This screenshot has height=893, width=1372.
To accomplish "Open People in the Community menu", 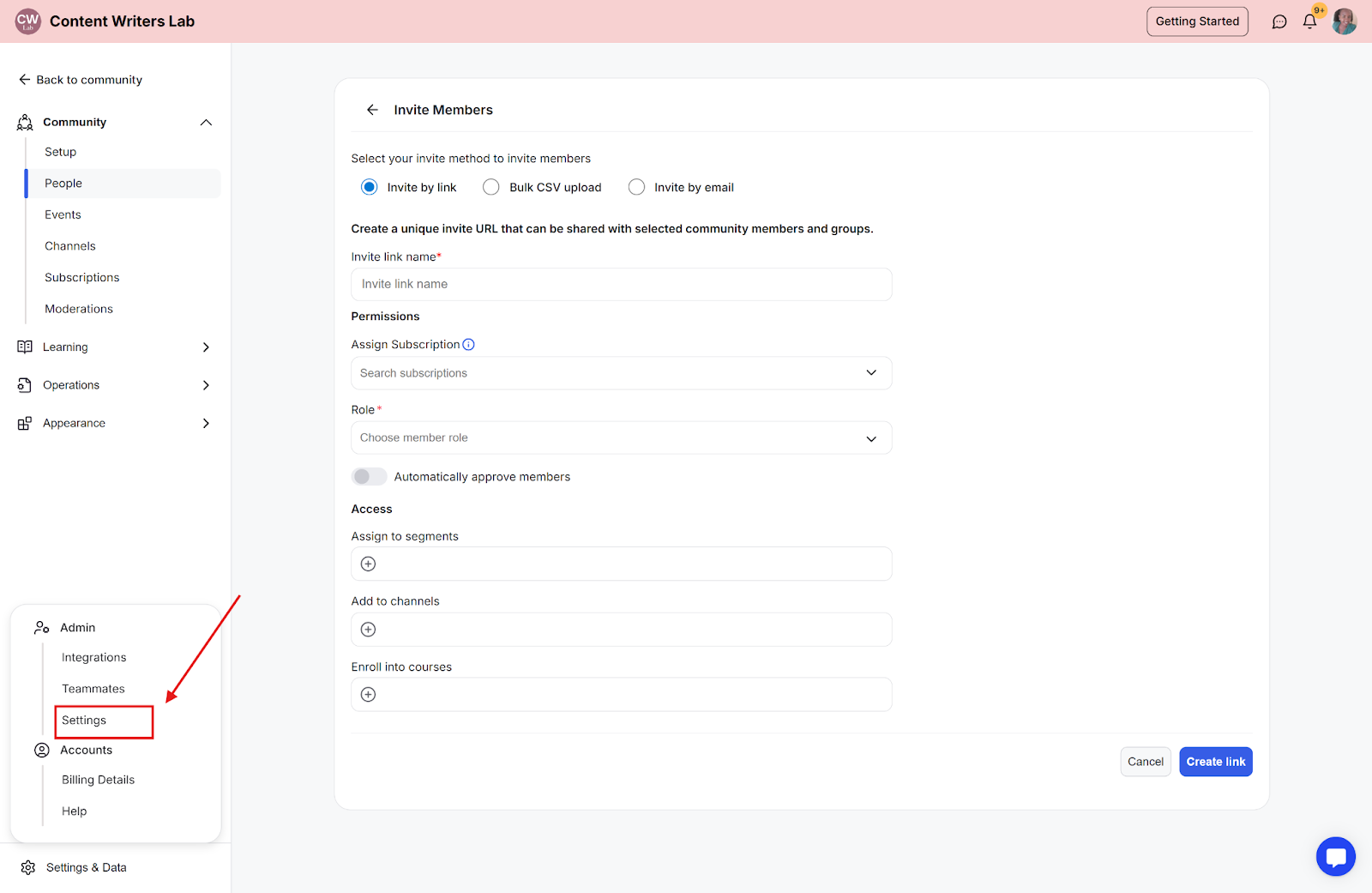I will (x=123, y=184).
